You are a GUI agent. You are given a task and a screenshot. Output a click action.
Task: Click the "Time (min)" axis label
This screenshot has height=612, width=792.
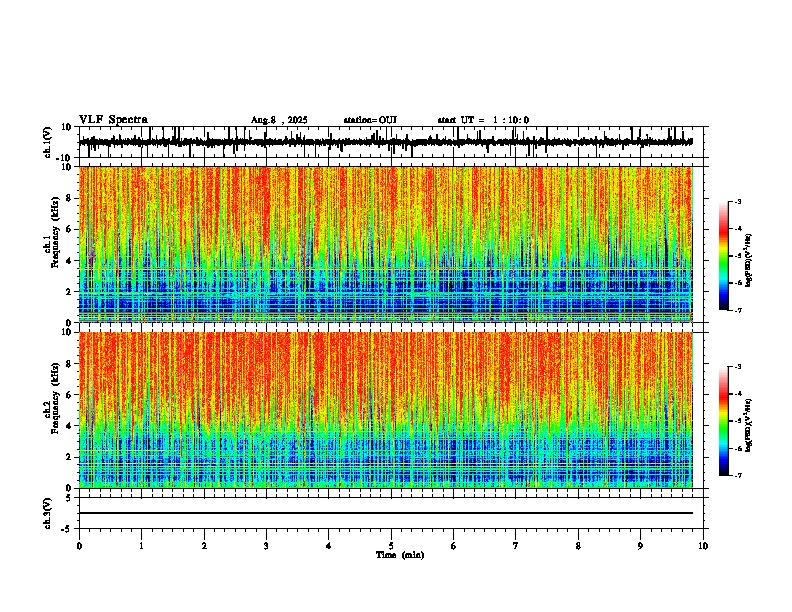pyautogui.click(x=400, y=555)
